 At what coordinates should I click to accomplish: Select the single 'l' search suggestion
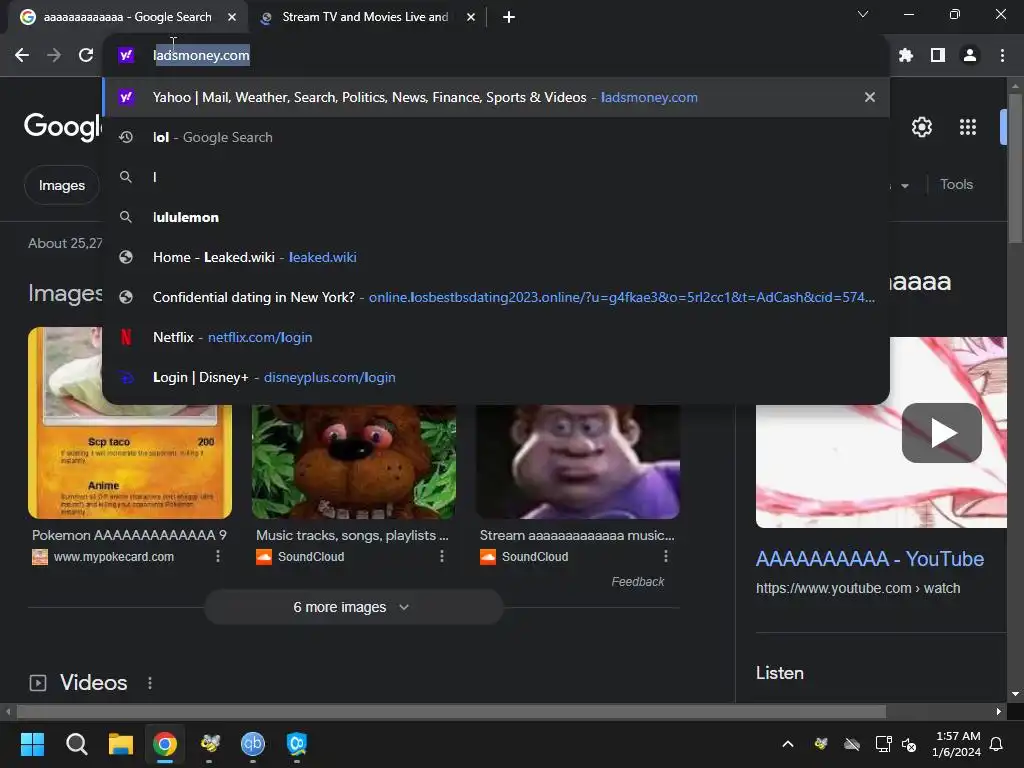(x=496, y=177)
